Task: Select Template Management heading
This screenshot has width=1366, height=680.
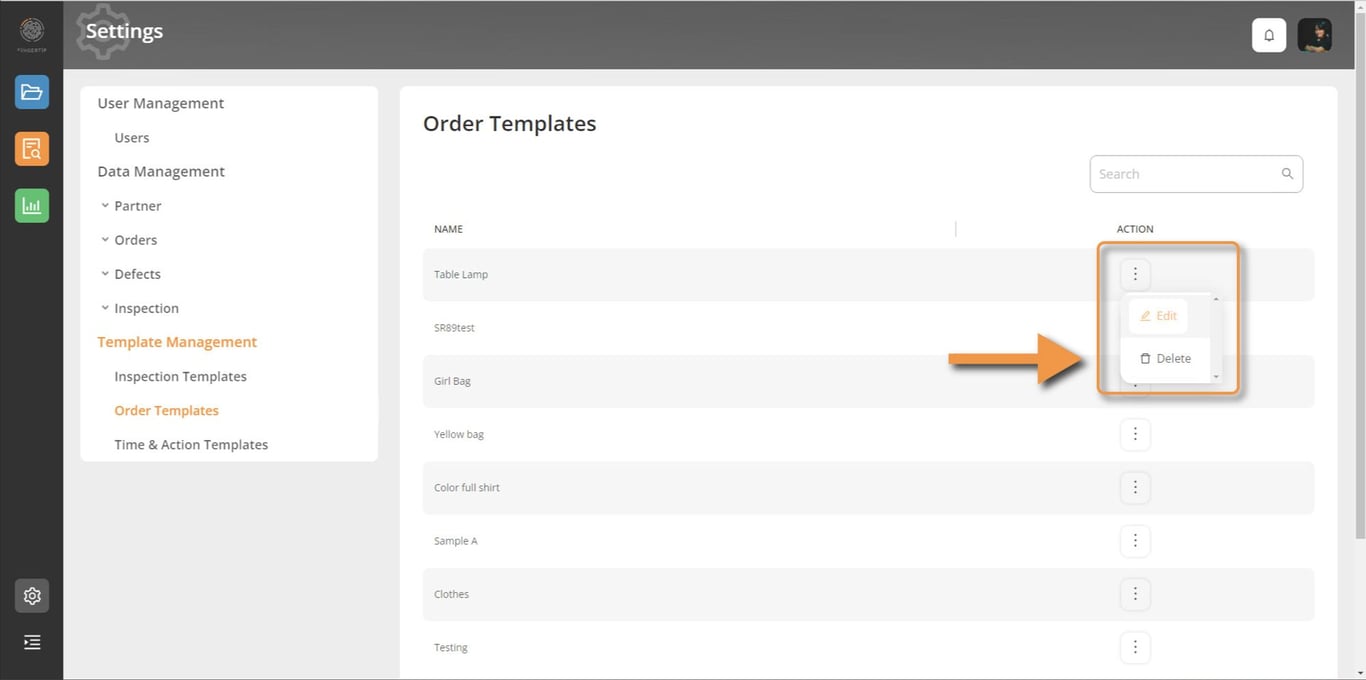Action: click(177, 342)
